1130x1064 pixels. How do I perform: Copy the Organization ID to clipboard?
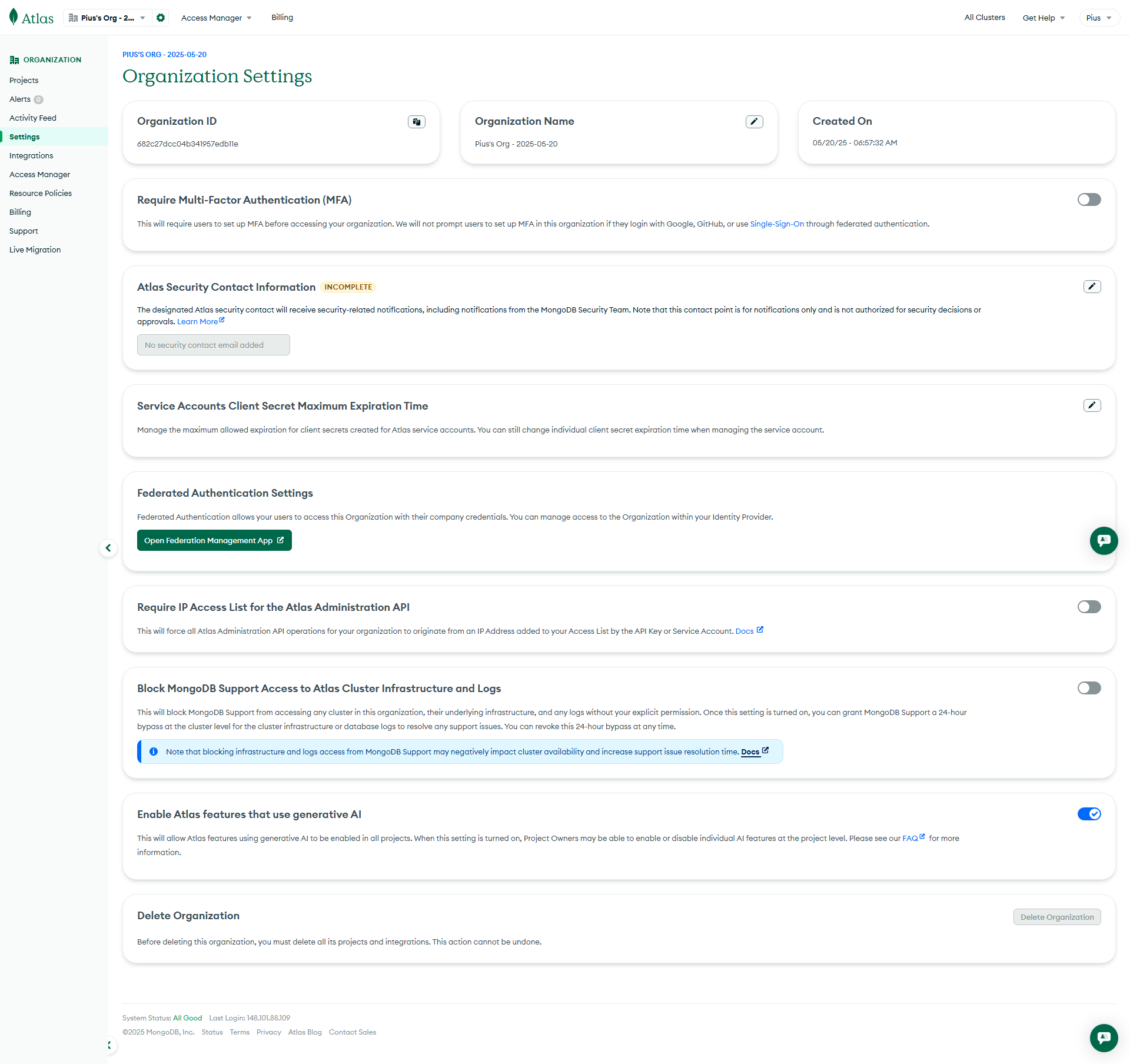417,122
